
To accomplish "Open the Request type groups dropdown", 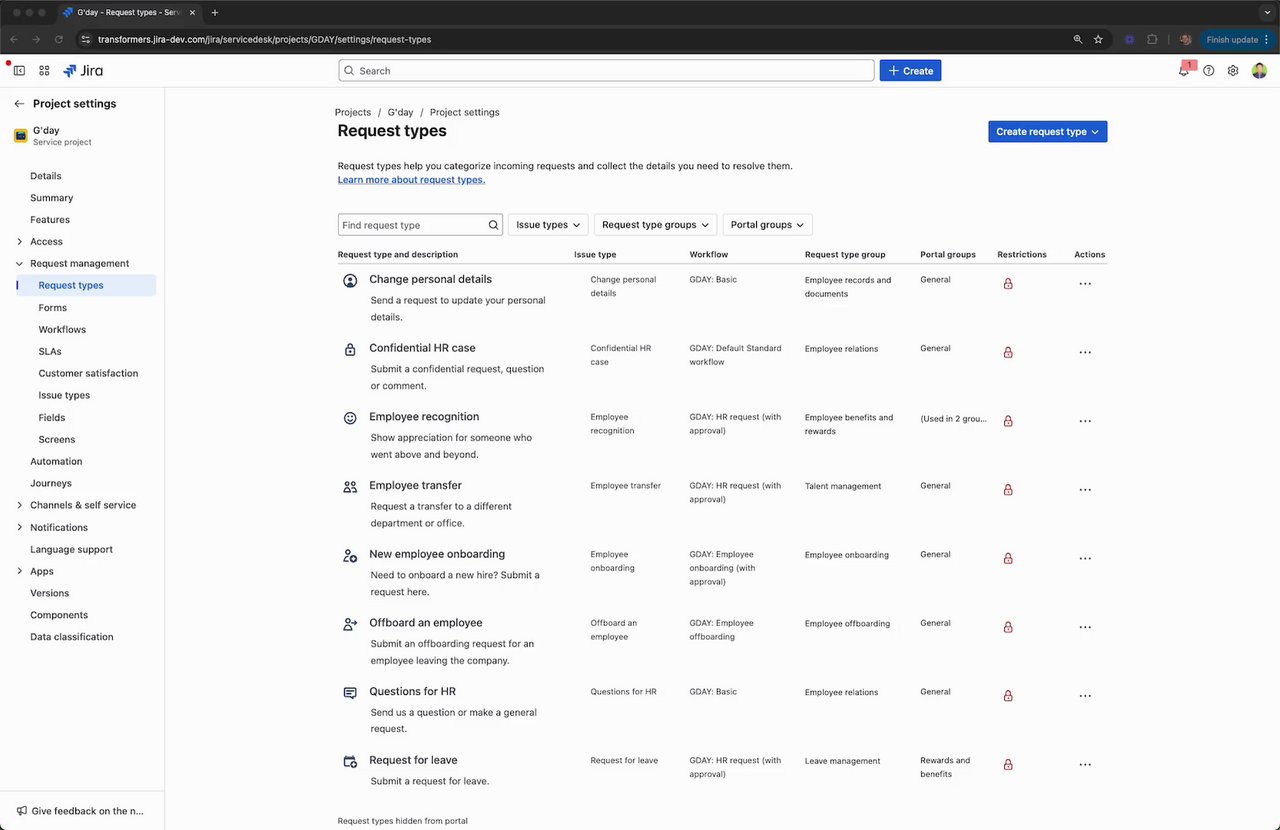I will click(655, 225).
